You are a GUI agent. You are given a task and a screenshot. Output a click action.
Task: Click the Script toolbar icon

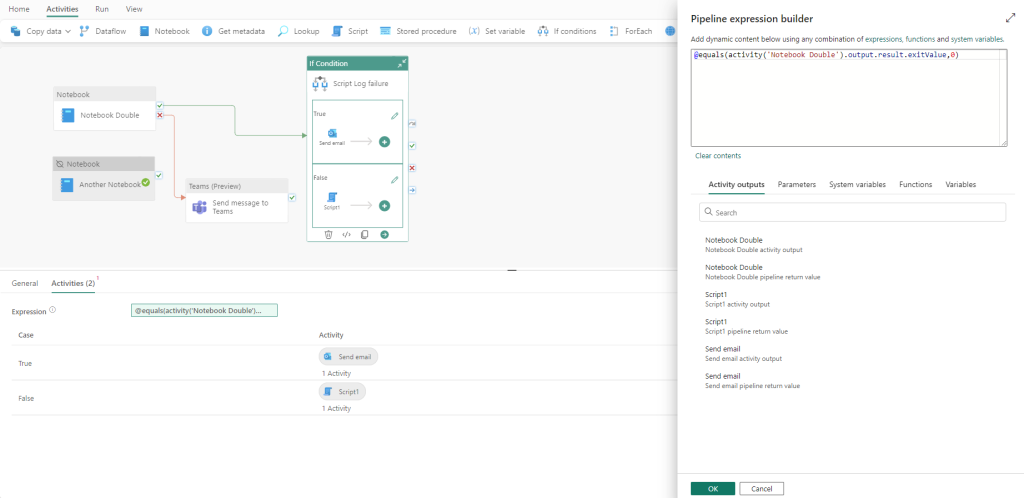[337, 31]
